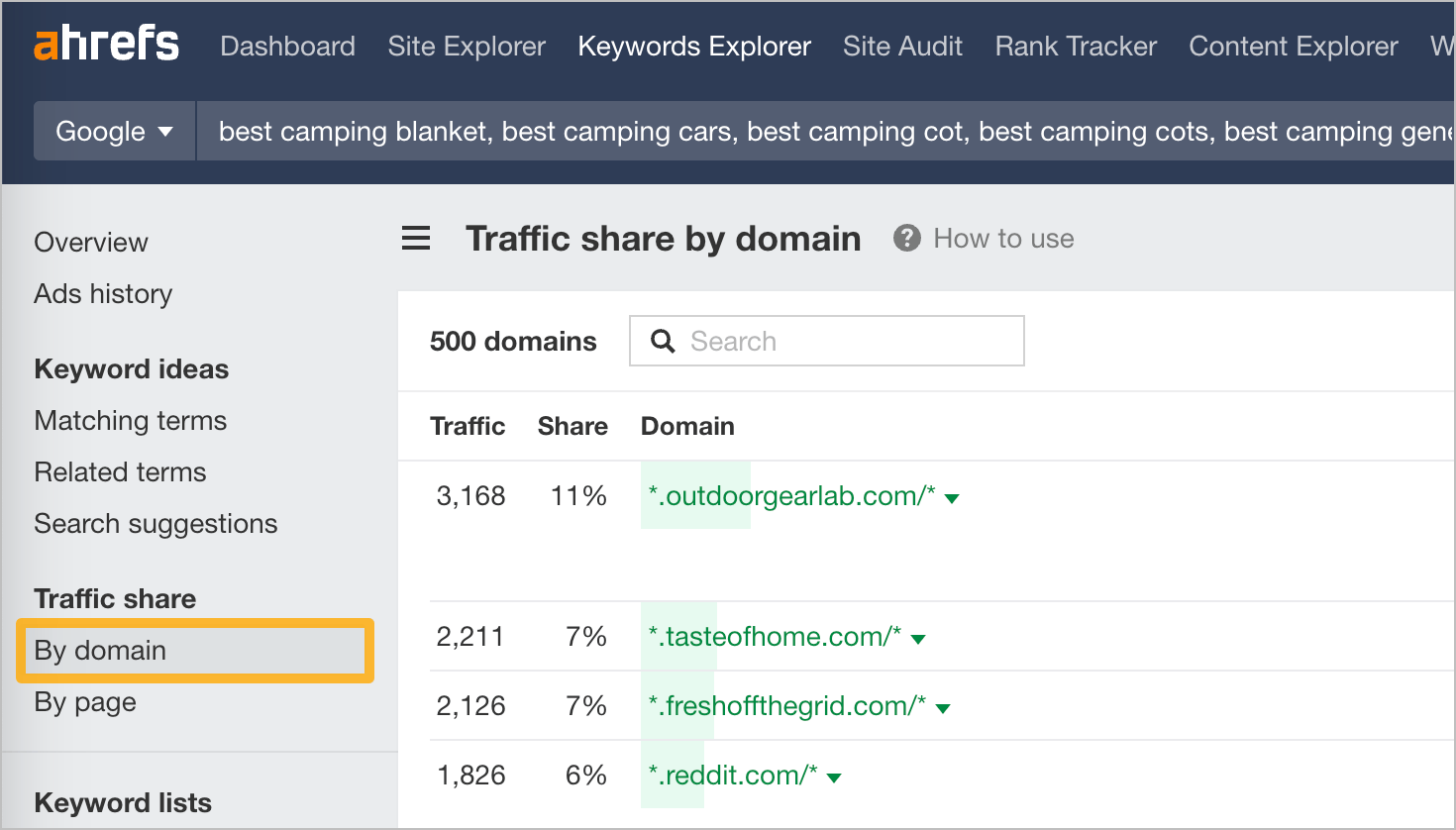1456x830 pixels.
Task: View Search suggestions report
Action: pyautogui.click(x=156, y=524)
